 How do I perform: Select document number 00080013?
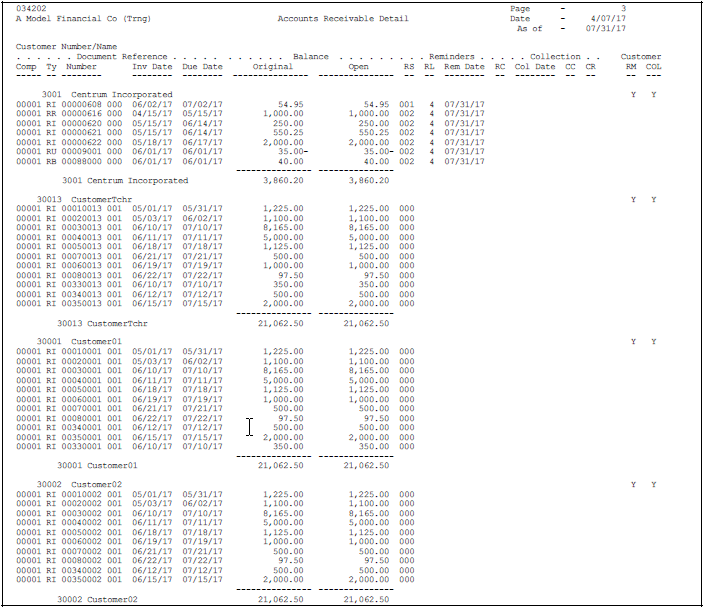pos(81,275)
